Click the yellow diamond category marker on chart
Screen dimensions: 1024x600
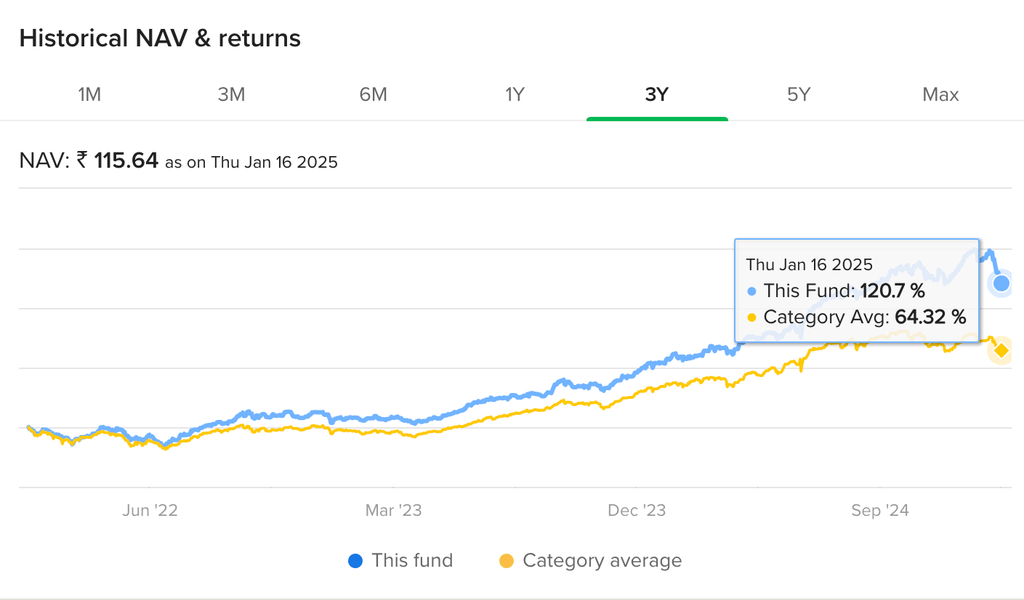coord(1000,350)
